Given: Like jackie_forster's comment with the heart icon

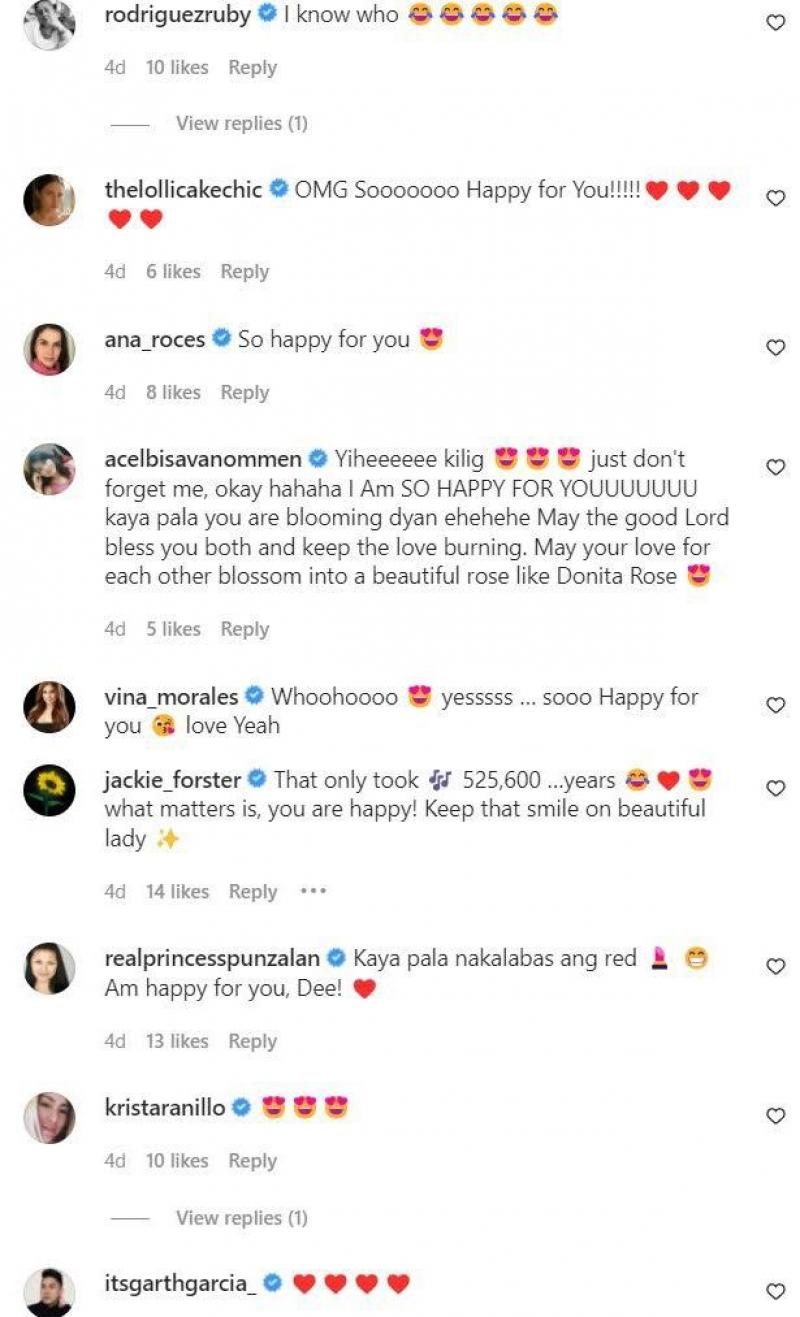Looking at the screenshot, I should 774,787.
